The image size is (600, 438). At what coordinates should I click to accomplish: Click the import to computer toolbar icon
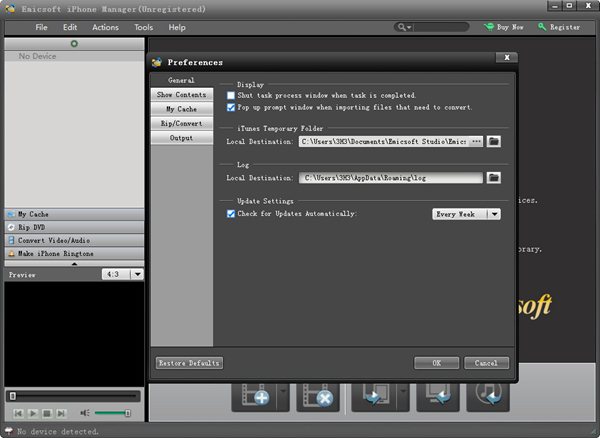pos(438,396)
